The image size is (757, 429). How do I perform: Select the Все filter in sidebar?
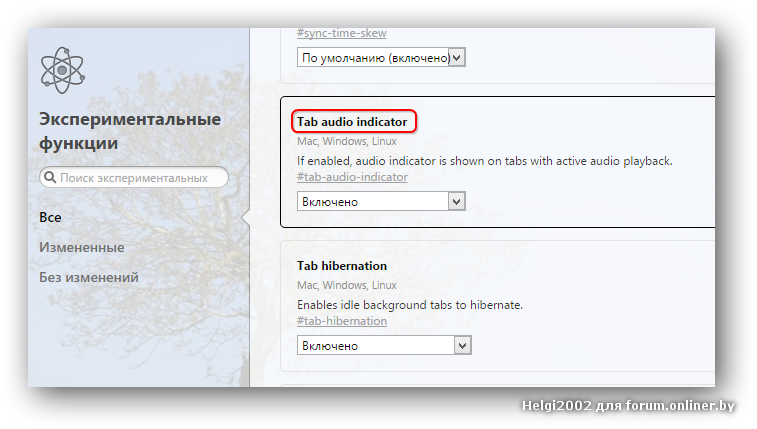pos(50,218)
